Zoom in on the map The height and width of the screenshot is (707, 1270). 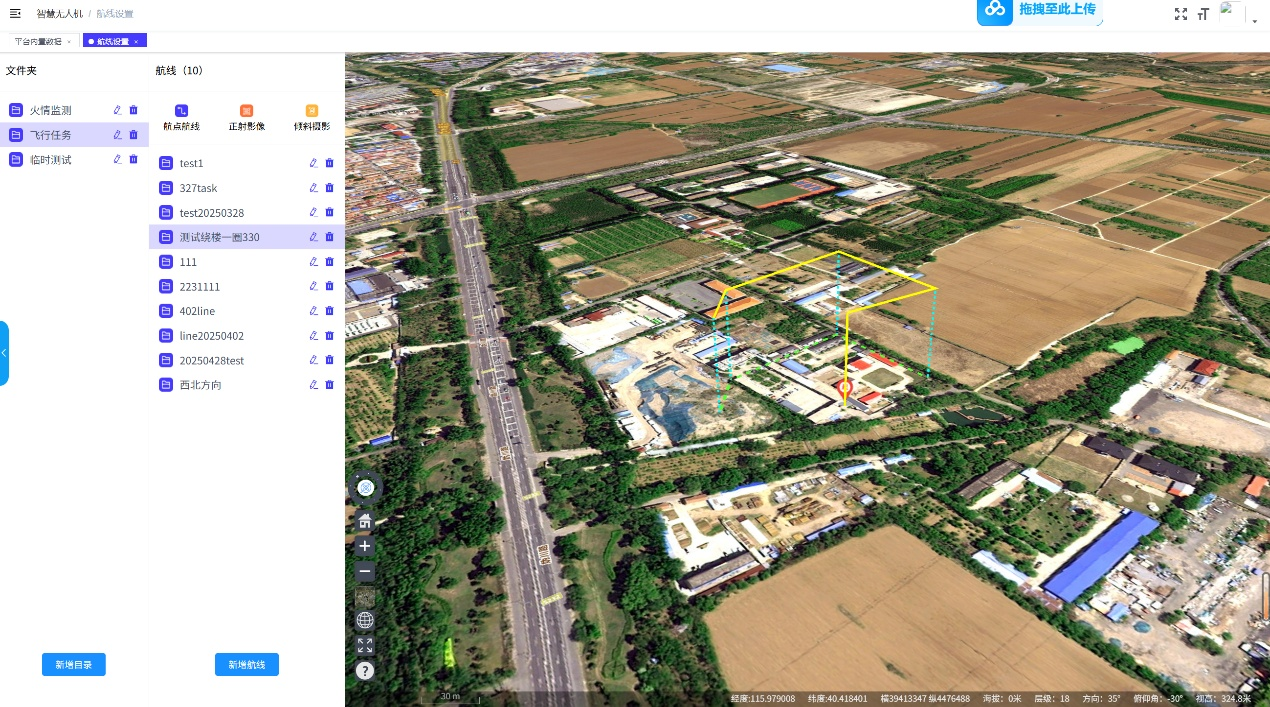pyautogui.click(x=365, y=547)
